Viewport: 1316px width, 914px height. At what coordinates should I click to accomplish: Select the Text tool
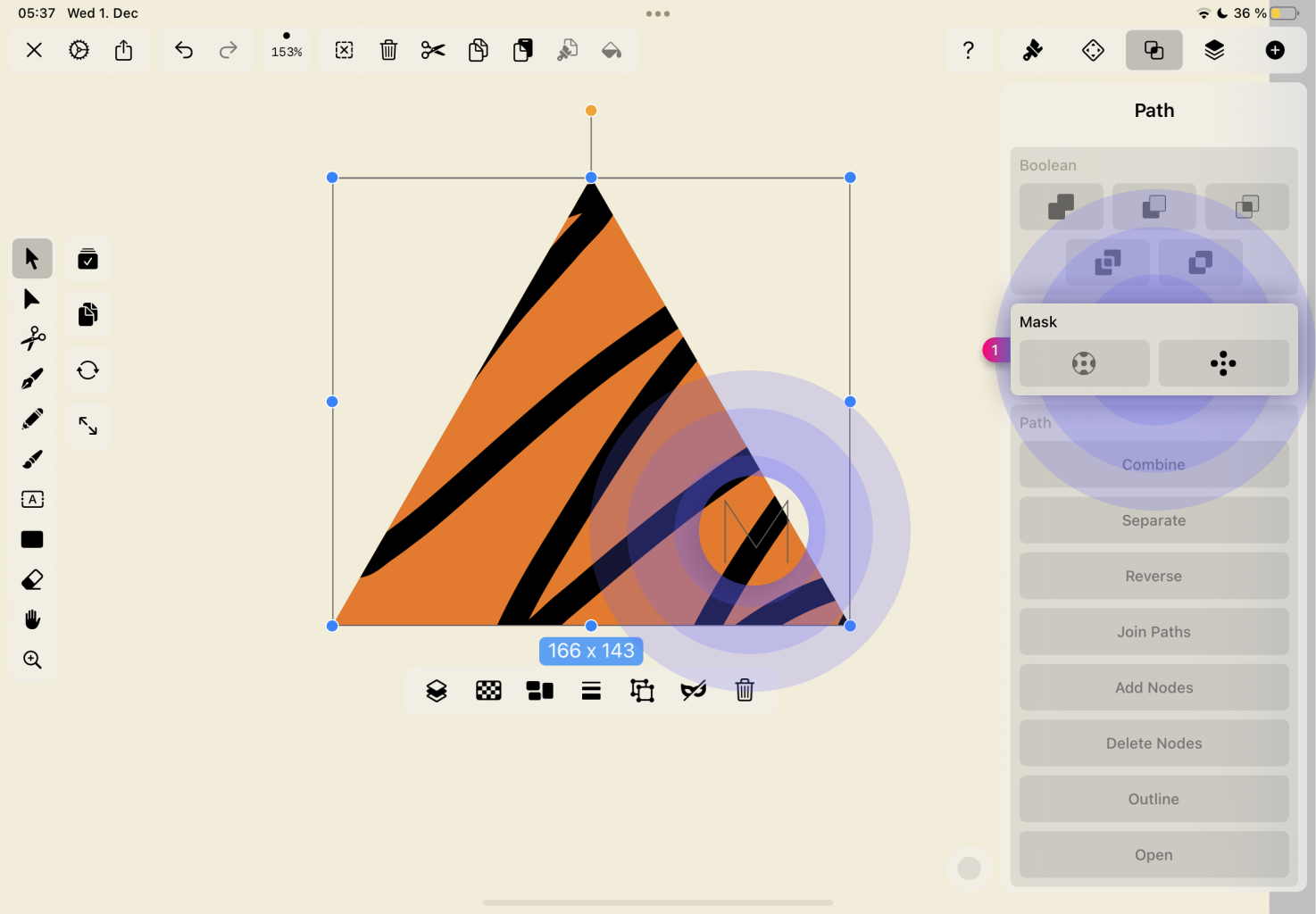(x=32, y=499)
